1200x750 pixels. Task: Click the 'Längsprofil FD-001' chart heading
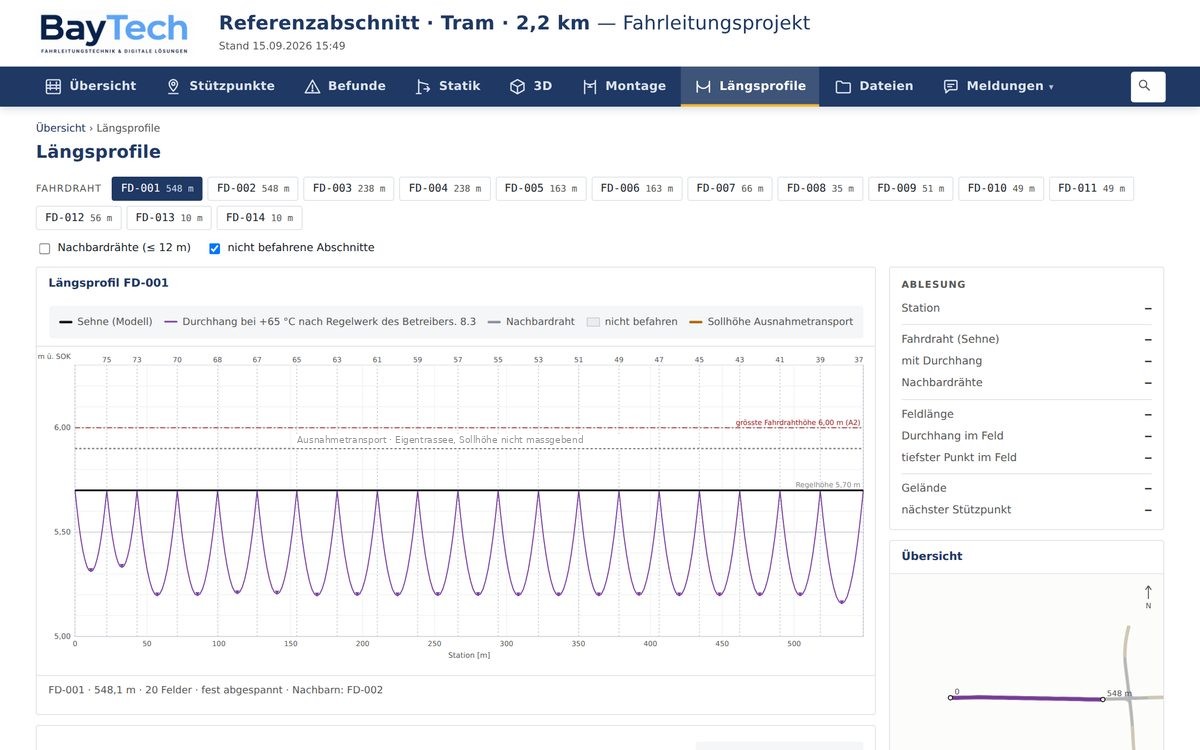click(x=108, y=283)
